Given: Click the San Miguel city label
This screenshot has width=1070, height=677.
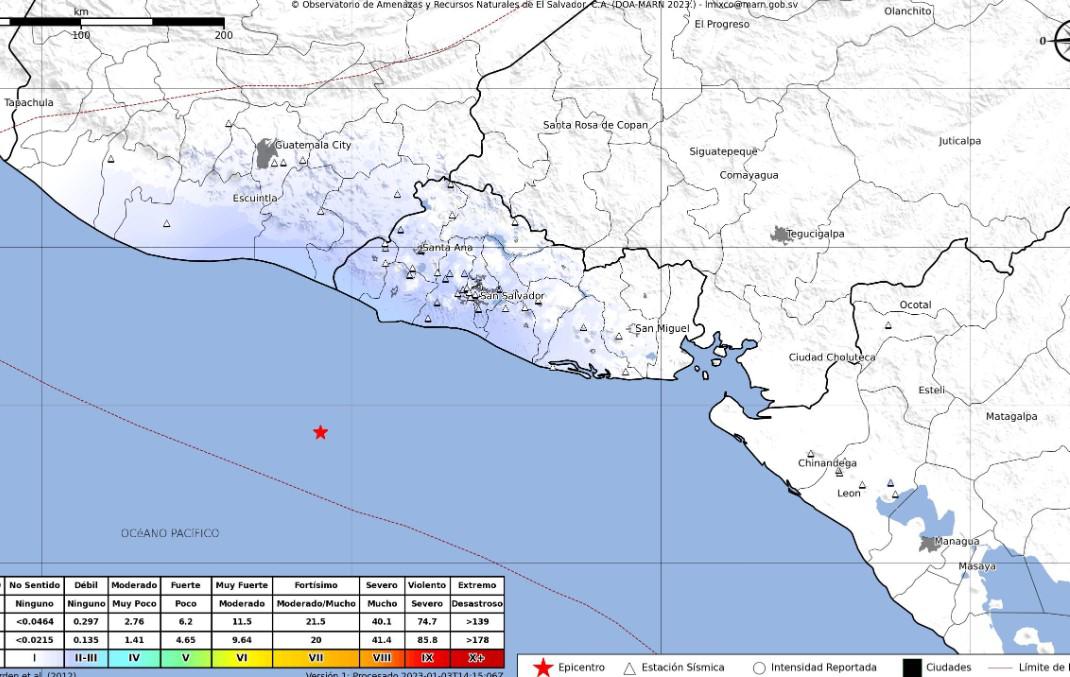Looking at the screenshot, I should [x=662, y=329].
